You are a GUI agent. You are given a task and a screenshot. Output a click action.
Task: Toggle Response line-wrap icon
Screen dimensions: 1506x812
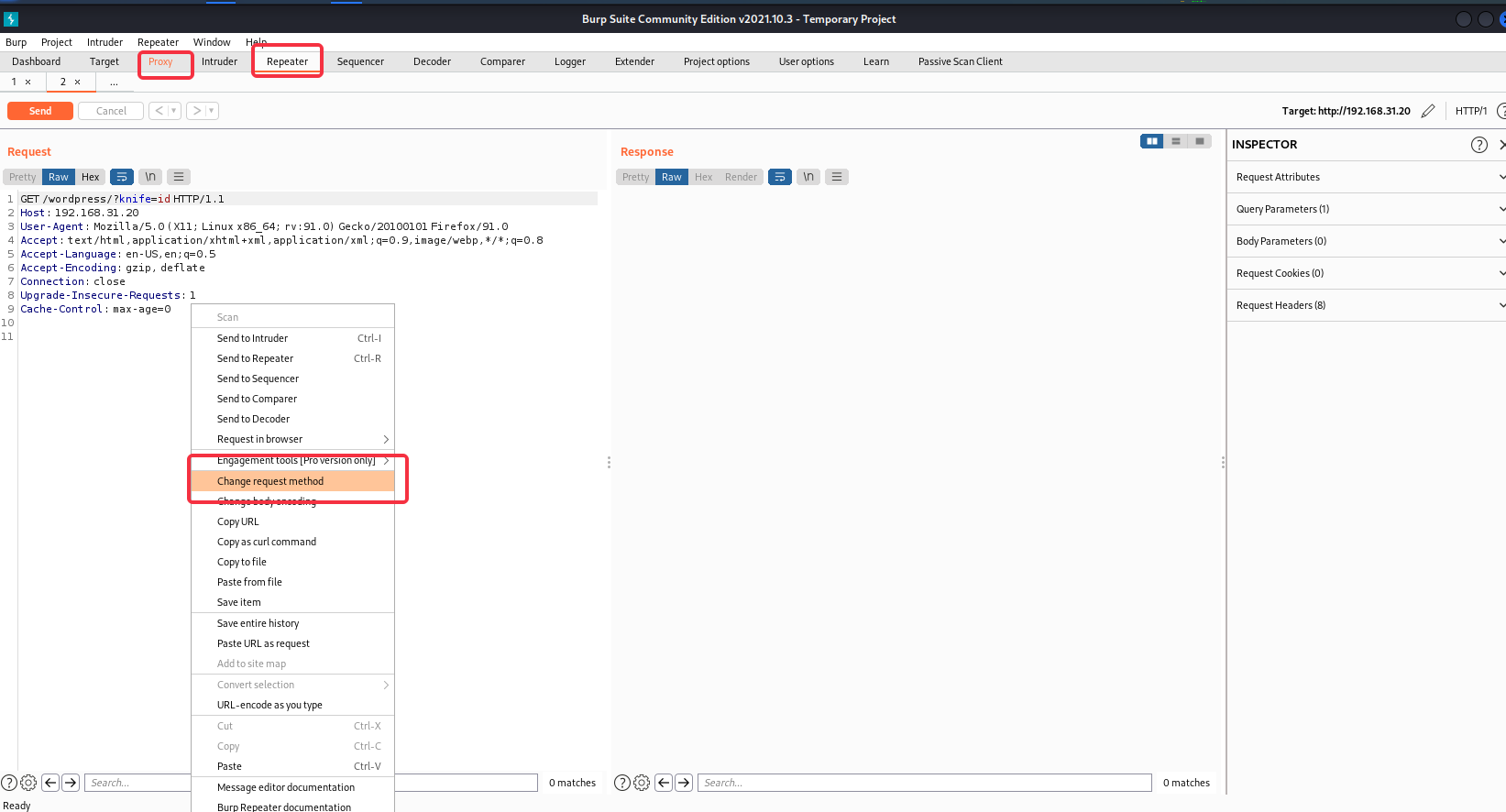tap(780, 177)
